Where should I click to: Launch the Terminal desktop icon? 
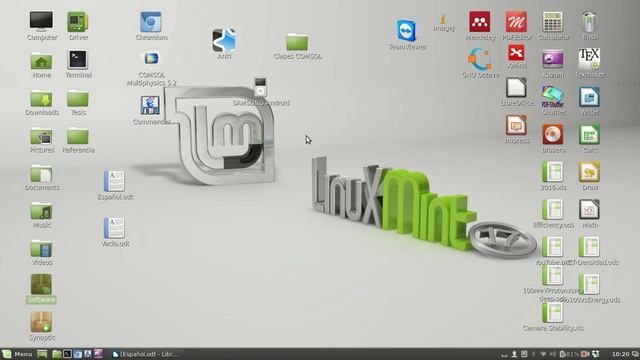78,60
